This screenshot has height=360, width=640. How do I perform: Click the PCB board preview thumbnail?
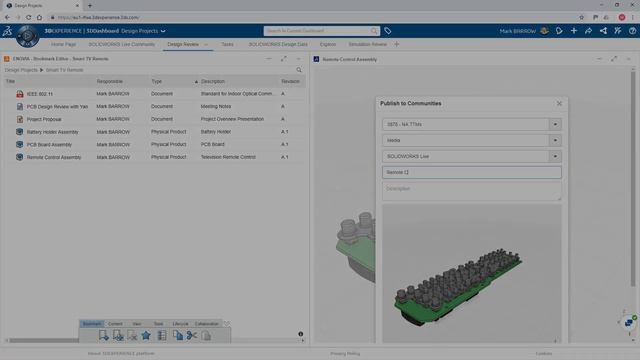coord(471,273)
